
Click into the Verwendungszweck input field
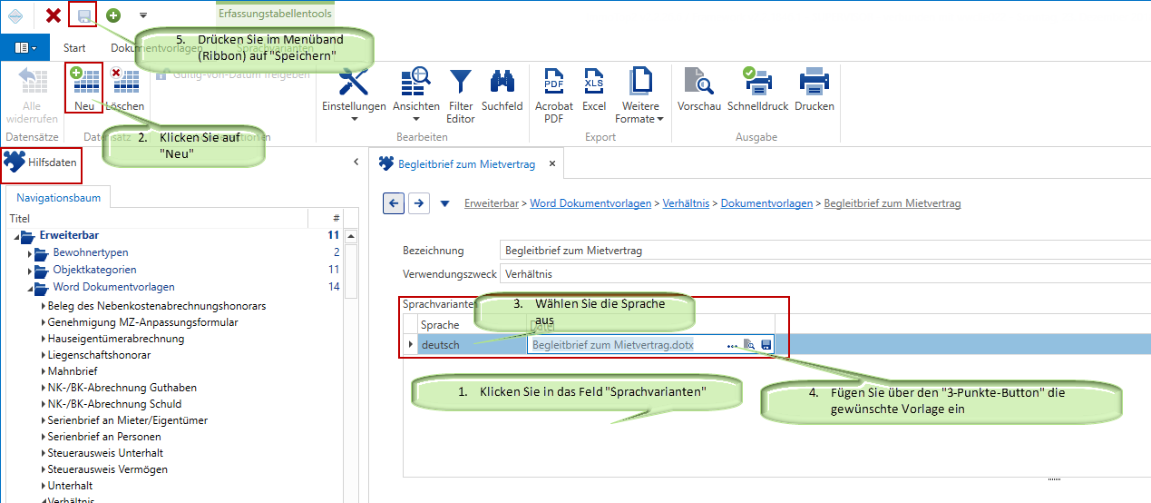[824, 273]
